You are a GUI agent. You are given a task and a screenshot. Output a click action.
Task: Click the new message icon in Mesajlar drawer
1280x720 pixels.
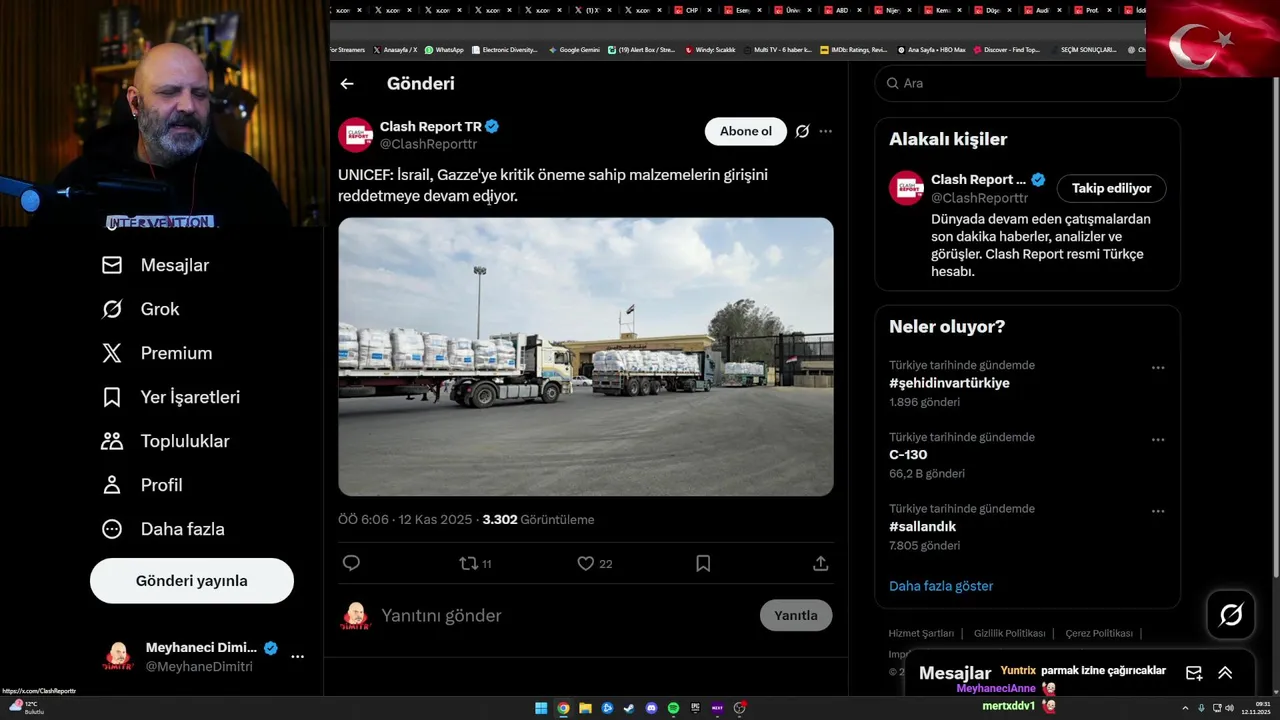pos(1193,673)
